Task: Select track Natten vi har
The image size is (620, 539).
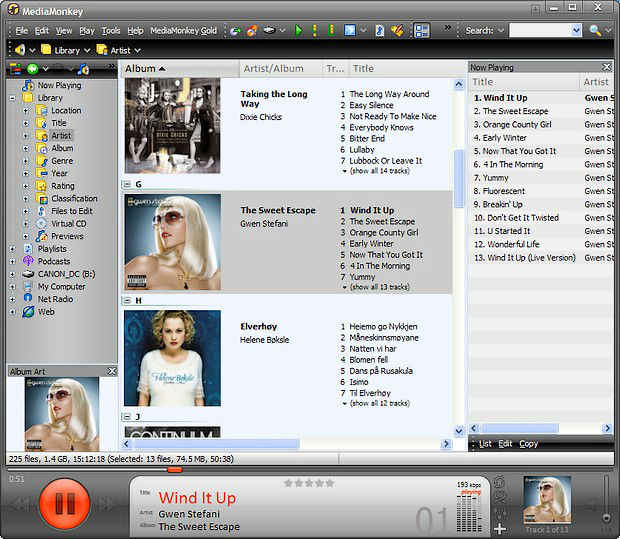Action: pos(372,349)
